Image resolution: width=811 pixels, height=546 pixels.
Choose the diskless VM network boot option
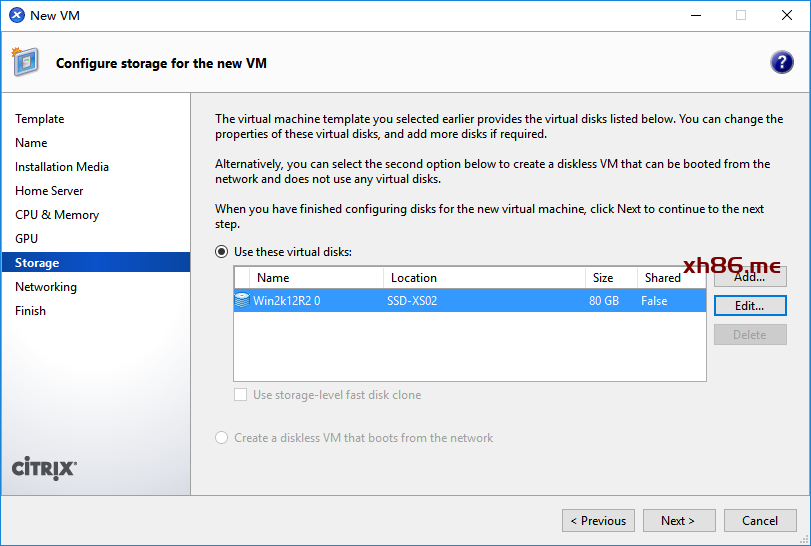tap(223, 438)
